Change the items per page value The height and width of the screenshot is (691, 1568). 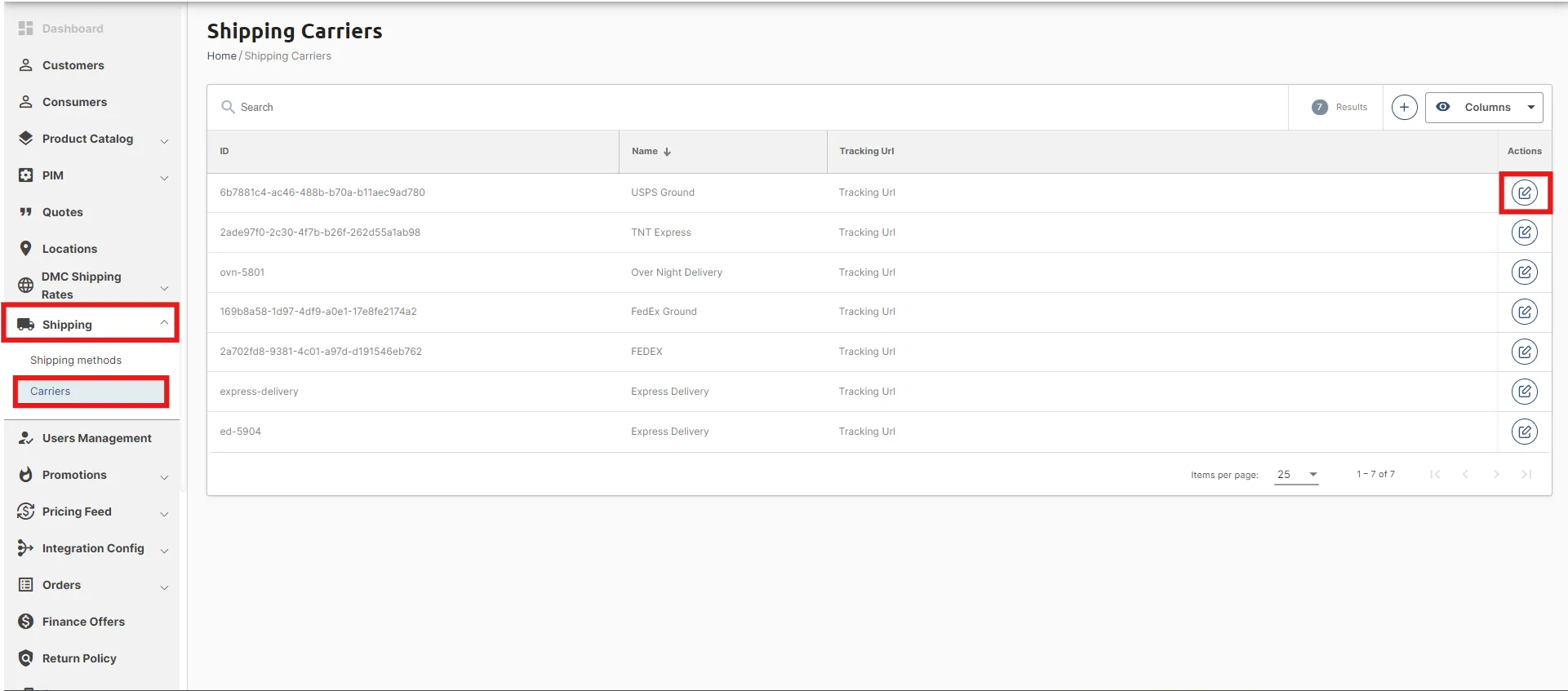point(1297,474)
